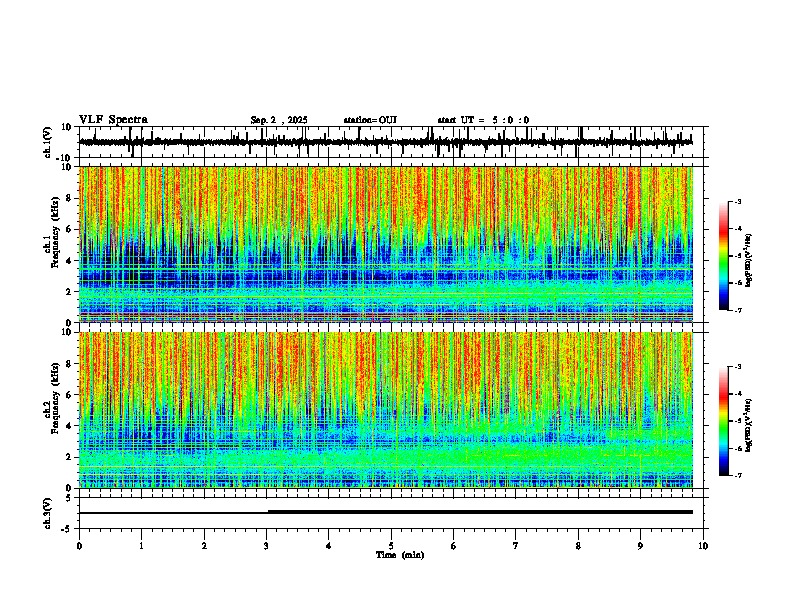Viewport: 792px width, 612px height.
Task: Click the "VLF Spectra" plot title
Action: (x=113, y=120)
